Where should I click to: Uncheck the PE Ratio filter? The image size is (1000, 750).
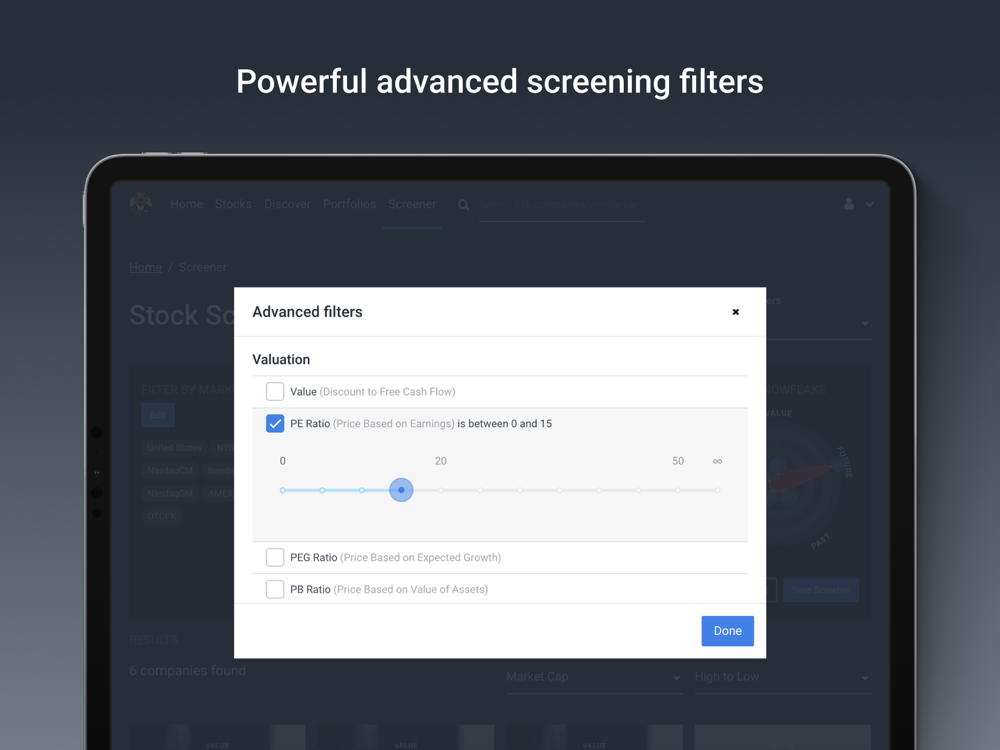(x=275, y=424)
